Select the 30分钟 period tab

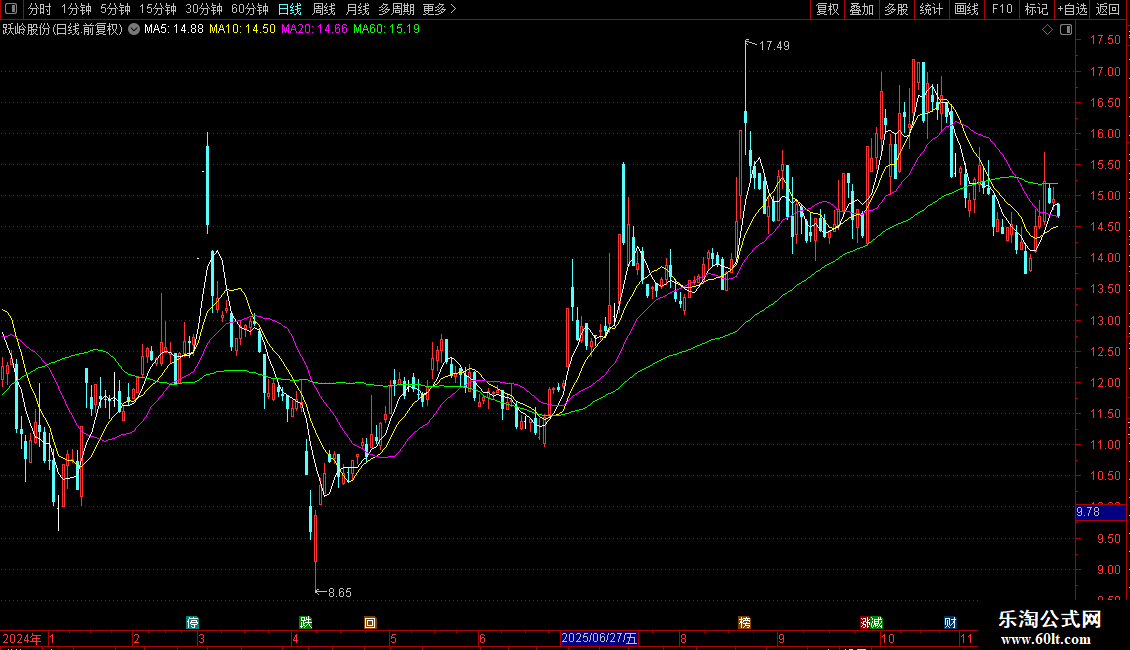point(204,9)
